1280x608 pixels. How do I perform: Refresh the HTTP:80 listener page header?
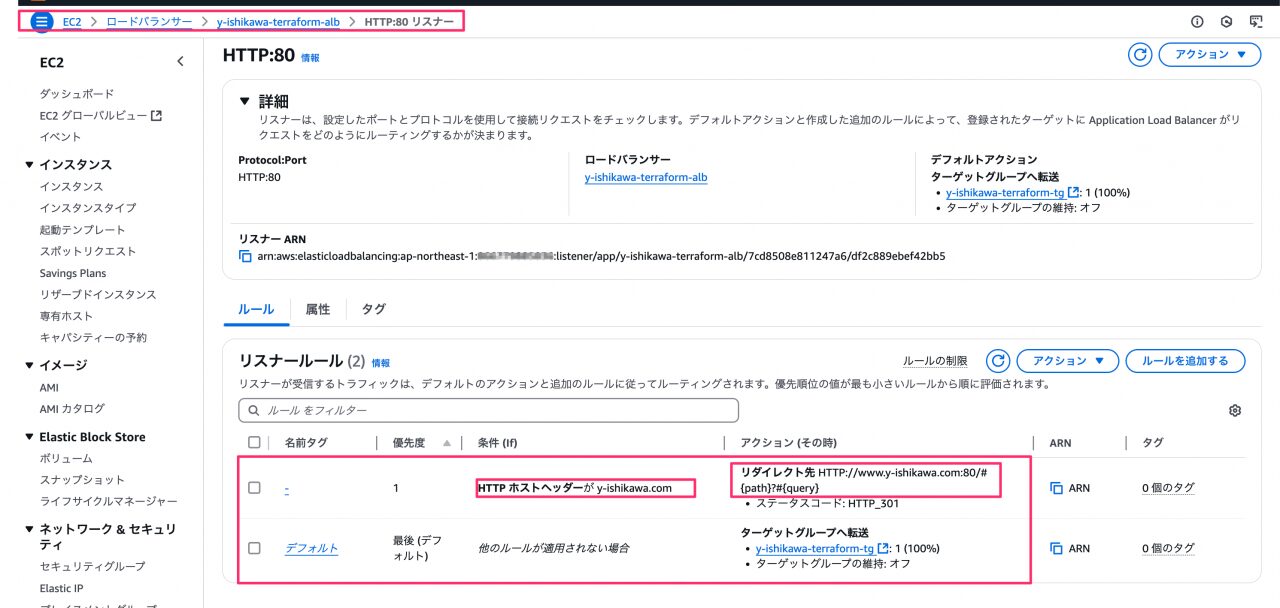(x=1140, y=55)
